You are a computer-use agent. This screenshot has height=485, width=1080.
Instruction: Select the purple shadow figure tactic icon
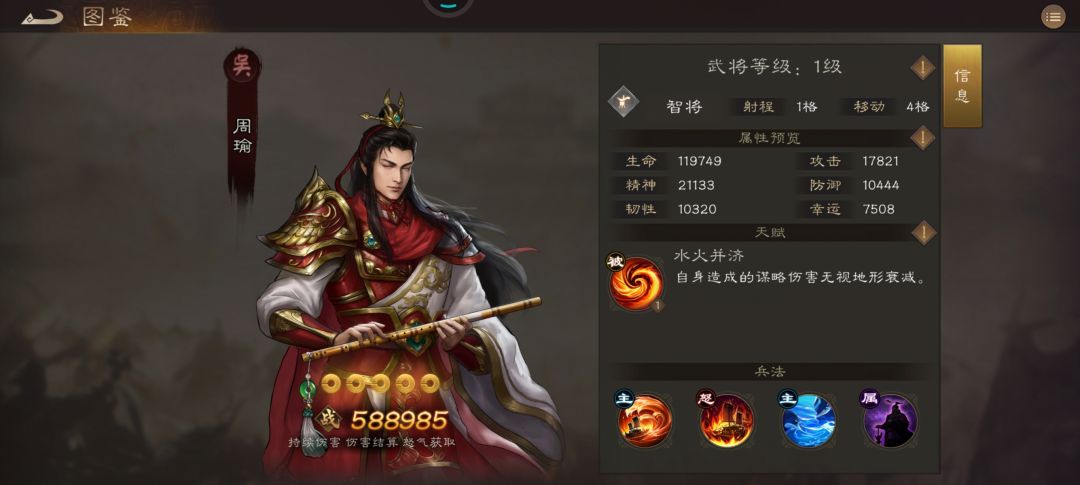889,420
